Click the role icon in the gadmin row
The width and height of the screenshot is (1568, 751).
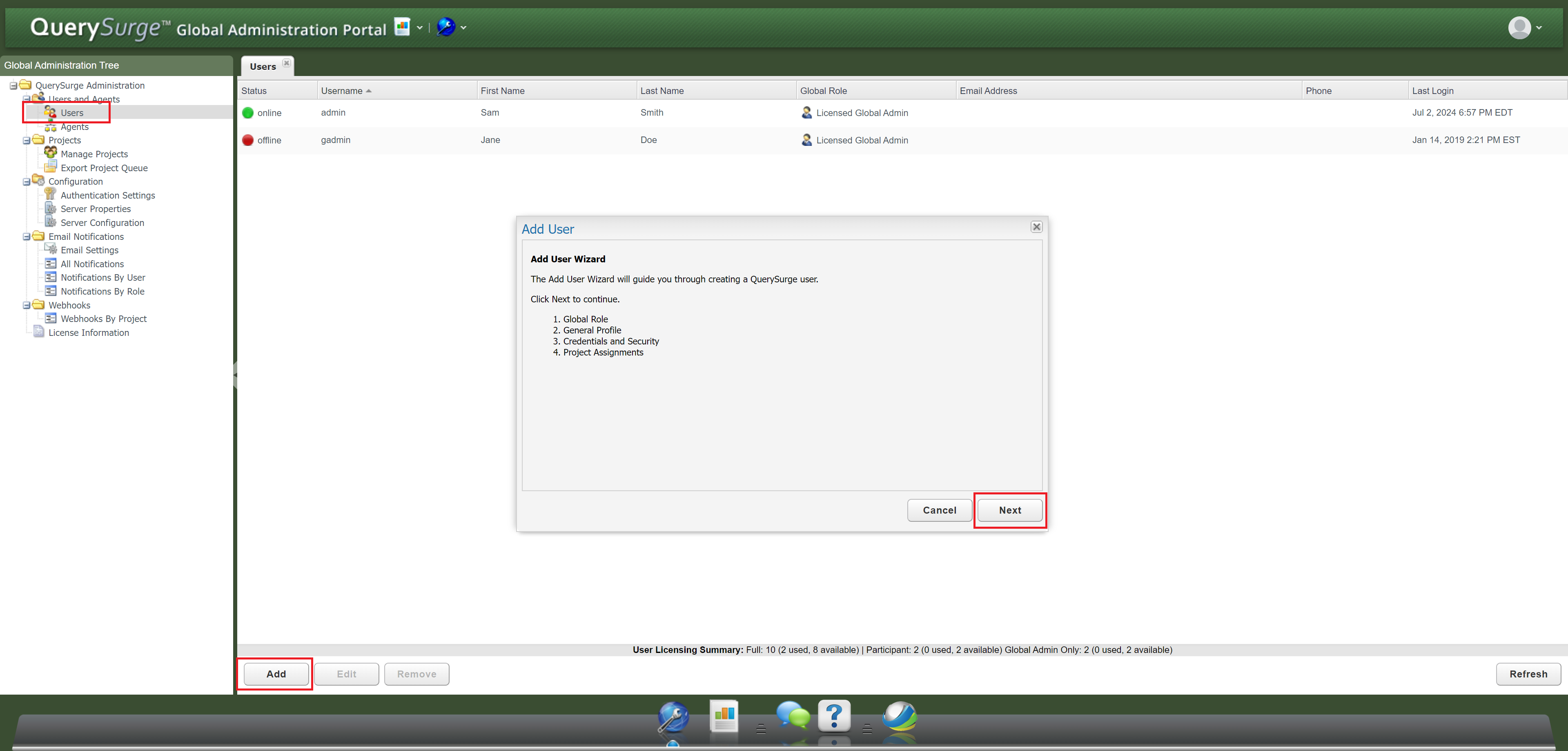point(806,140)
